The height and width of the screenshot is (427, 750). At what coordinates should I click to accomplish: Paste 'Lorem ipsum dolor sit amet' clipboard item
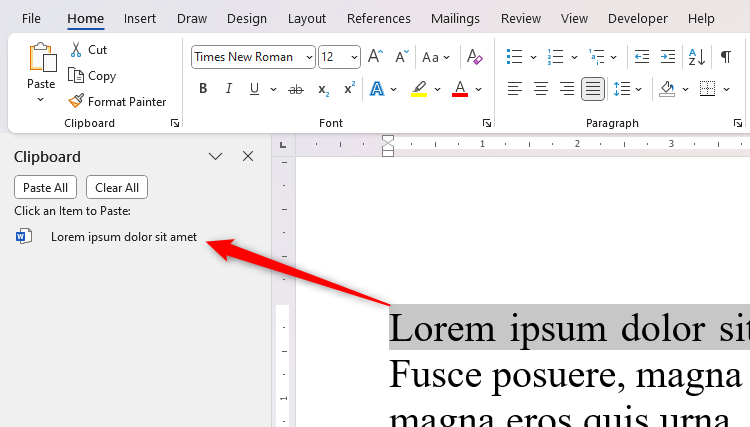pyautogui.click(x=124, y=237)
